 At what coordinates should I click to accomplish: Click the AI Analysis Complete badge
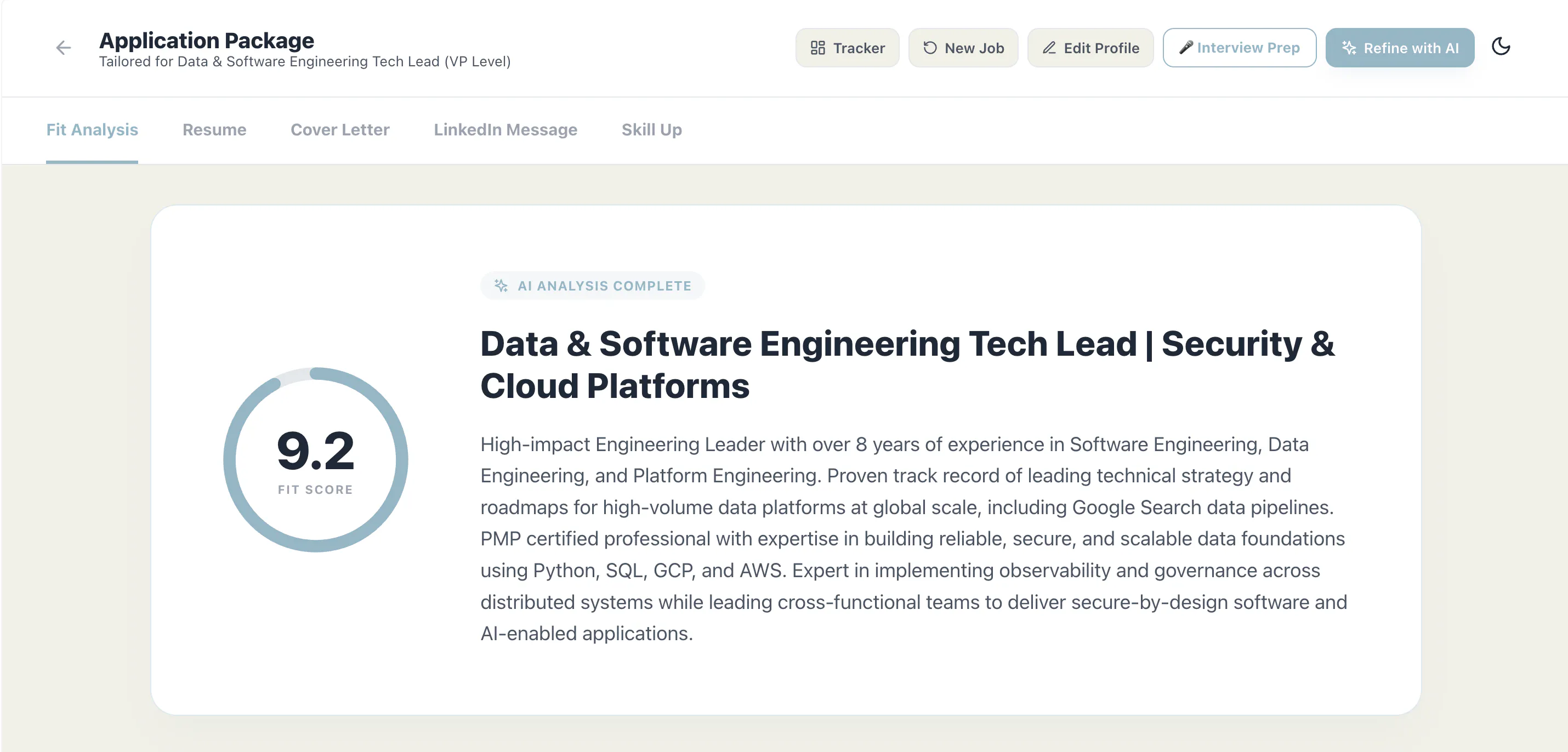tap(592, 286)
